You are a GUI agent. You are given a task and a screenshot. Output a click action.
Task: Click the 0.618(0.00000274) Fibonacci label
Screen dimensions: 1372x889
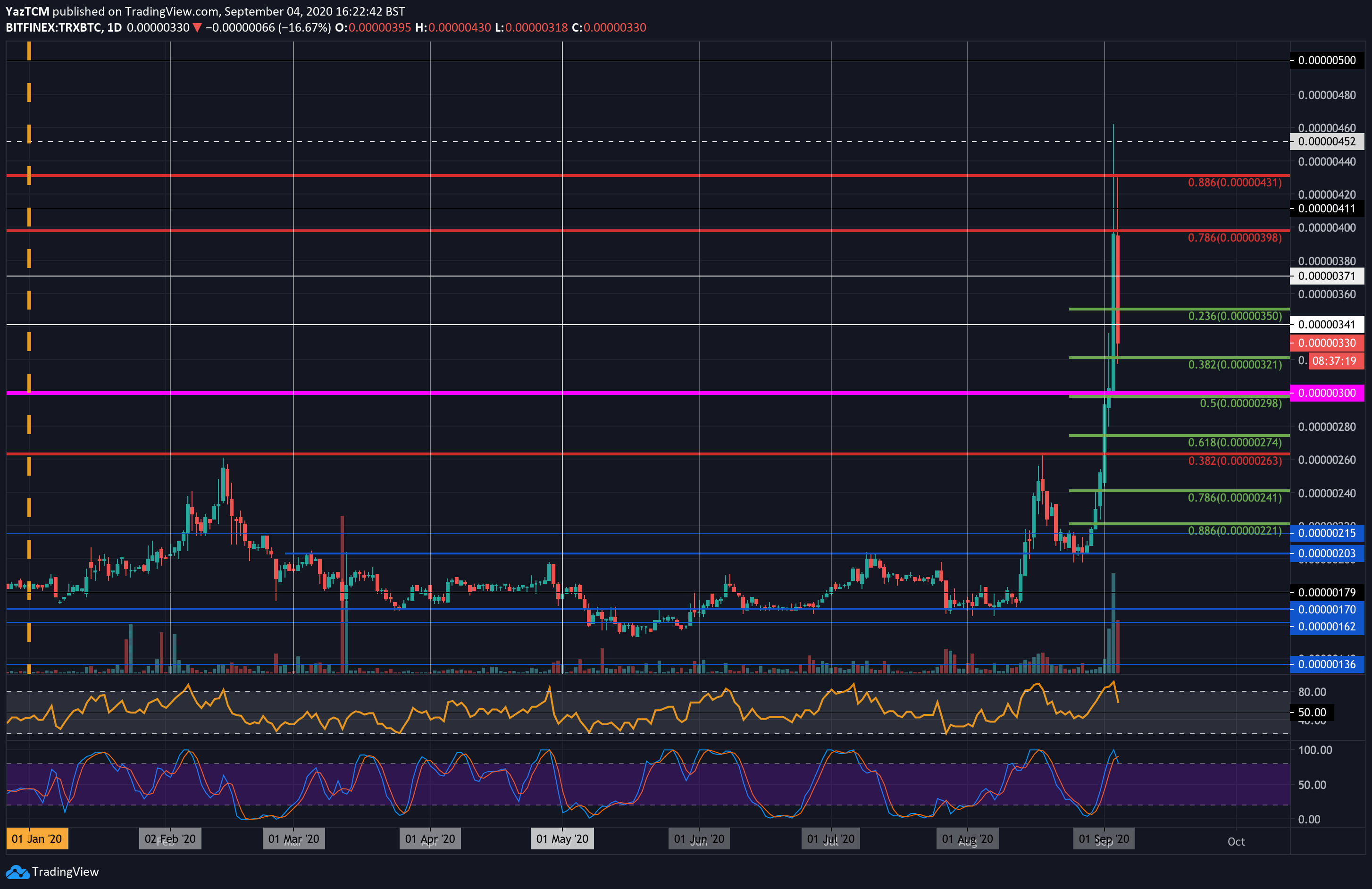coord(1235,443)
